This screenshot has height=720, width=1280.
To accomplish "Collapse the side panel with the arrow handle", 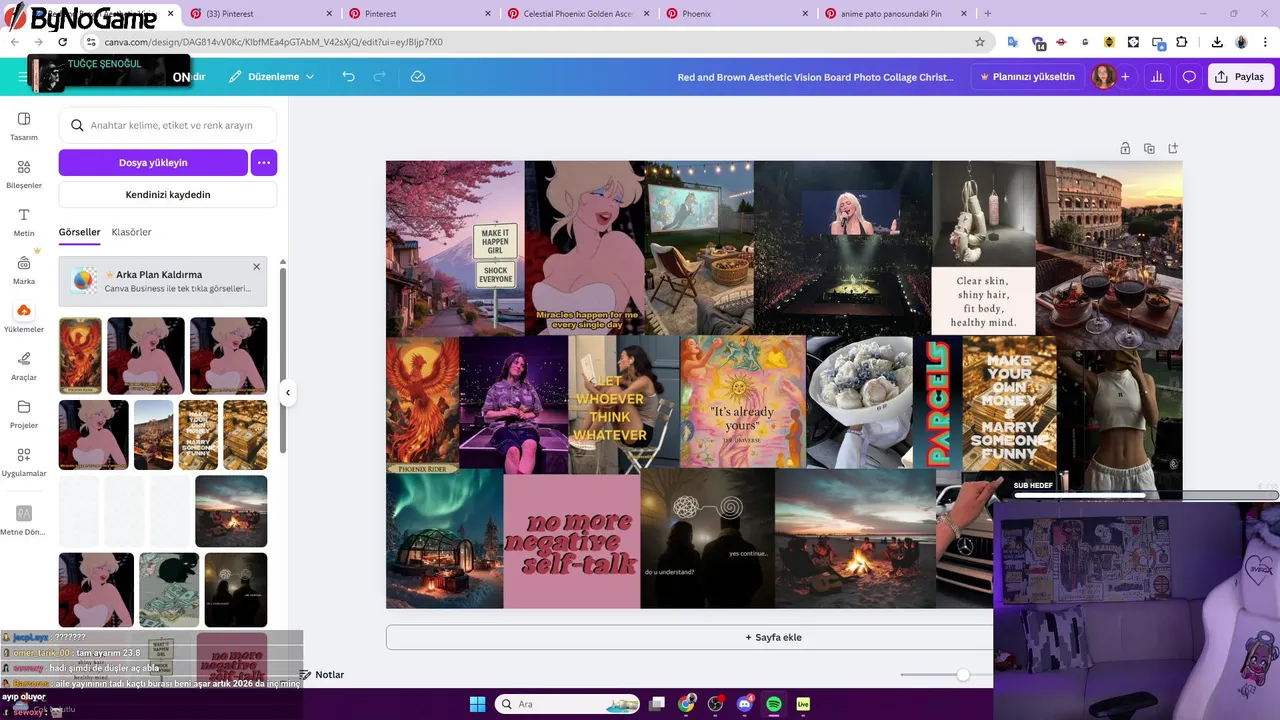I will 288,393.
